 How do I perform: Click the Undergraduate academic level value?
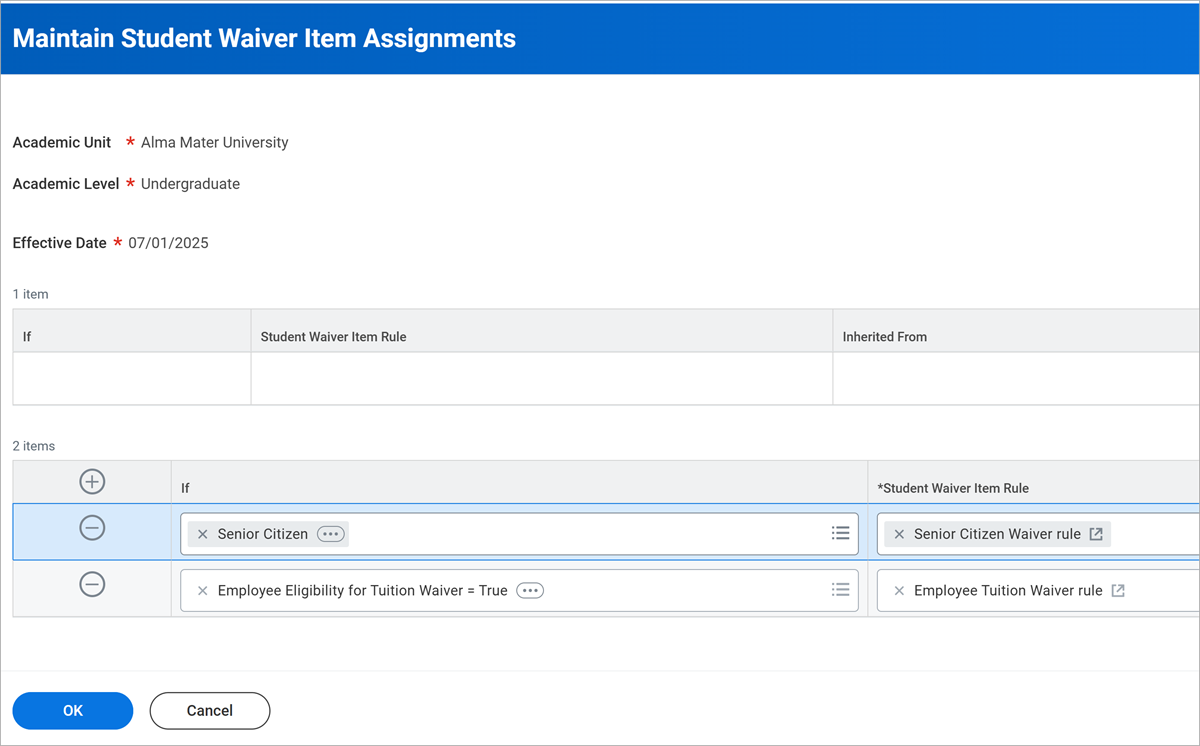point(190,184)
